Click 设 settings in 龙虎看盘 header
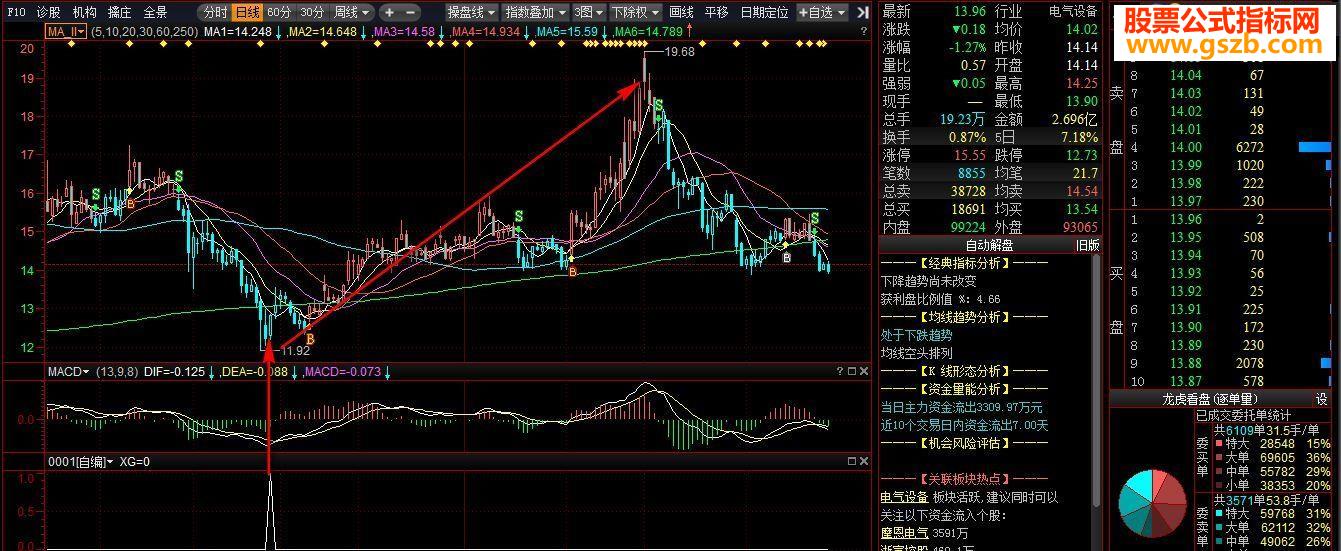Image resolution: width=1341 pixels, height=551 pixels. point(1321,398)
